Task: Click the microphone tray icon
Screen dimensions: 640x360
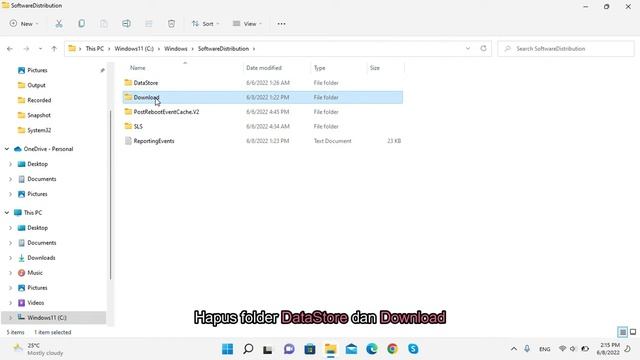Action: pos(527,349)
